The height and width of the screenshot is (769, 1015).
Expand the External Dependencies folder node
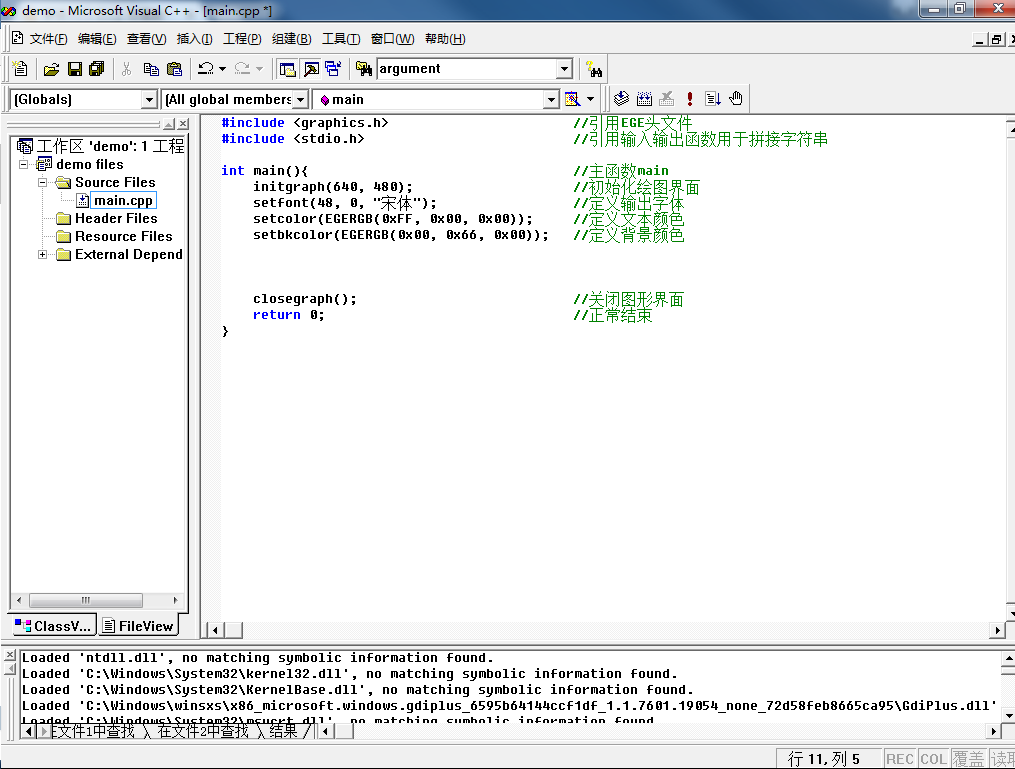43,255
